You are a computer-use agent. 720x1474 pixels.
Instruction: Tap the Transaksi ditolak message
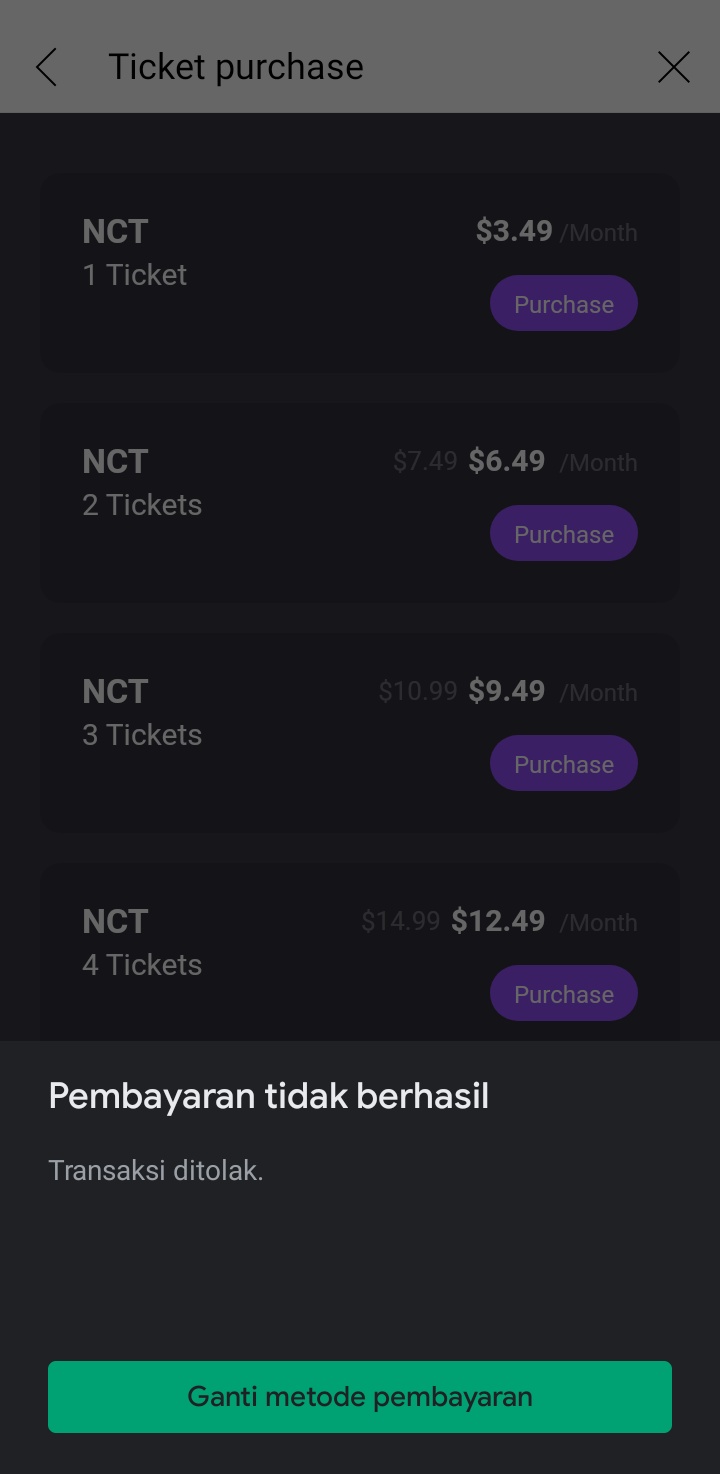pyautogui.click(x=156, y=1170)
